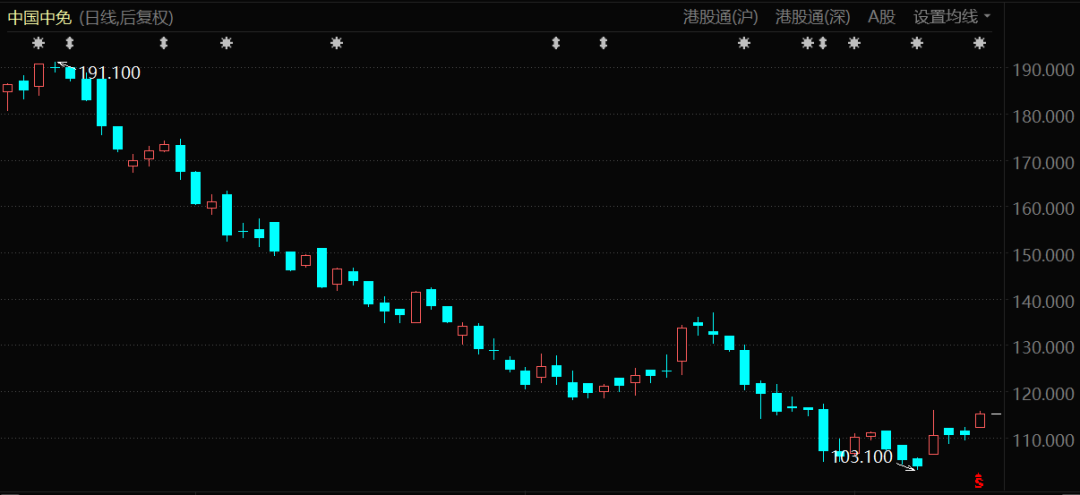Click the lowest cyan candle marked by the 103.100 arrow
Image resolution: width=1080 pixels, height=495 pixels.
917,463
